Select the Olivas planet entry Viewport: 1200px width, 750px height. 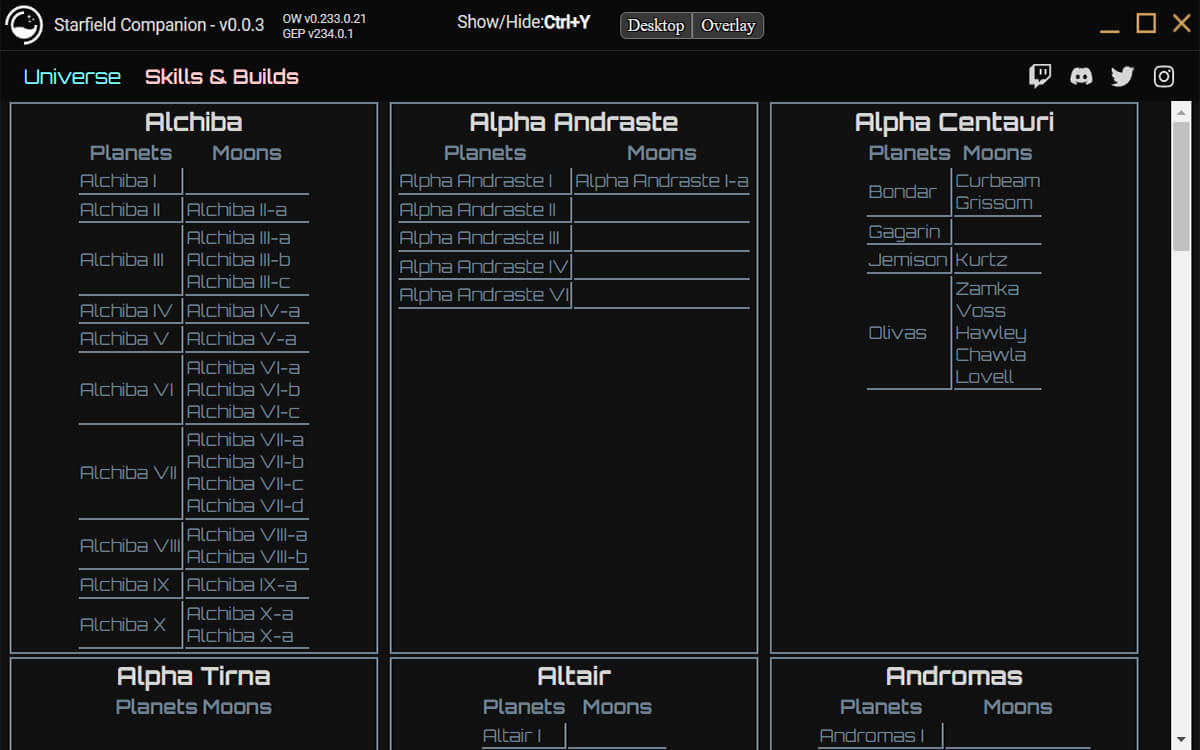[897, 332]
